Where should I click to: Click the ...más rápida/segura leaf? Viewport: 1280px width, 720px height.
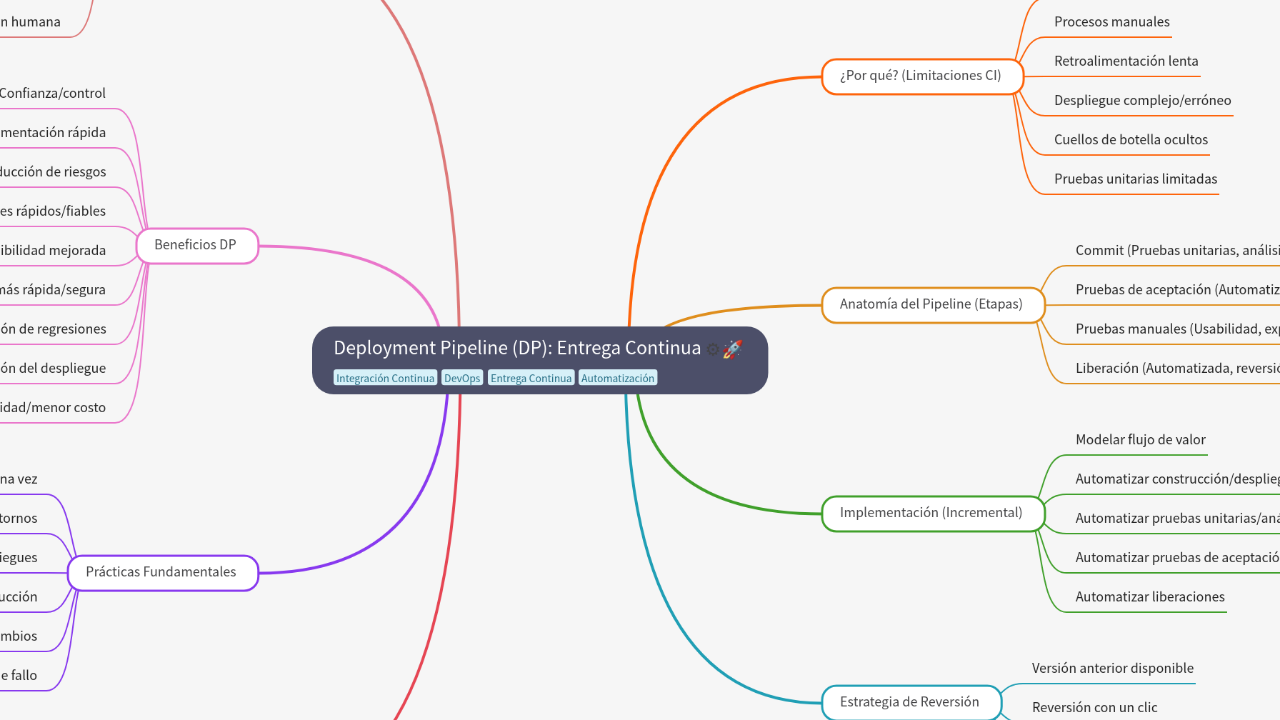tap(53, 290)
